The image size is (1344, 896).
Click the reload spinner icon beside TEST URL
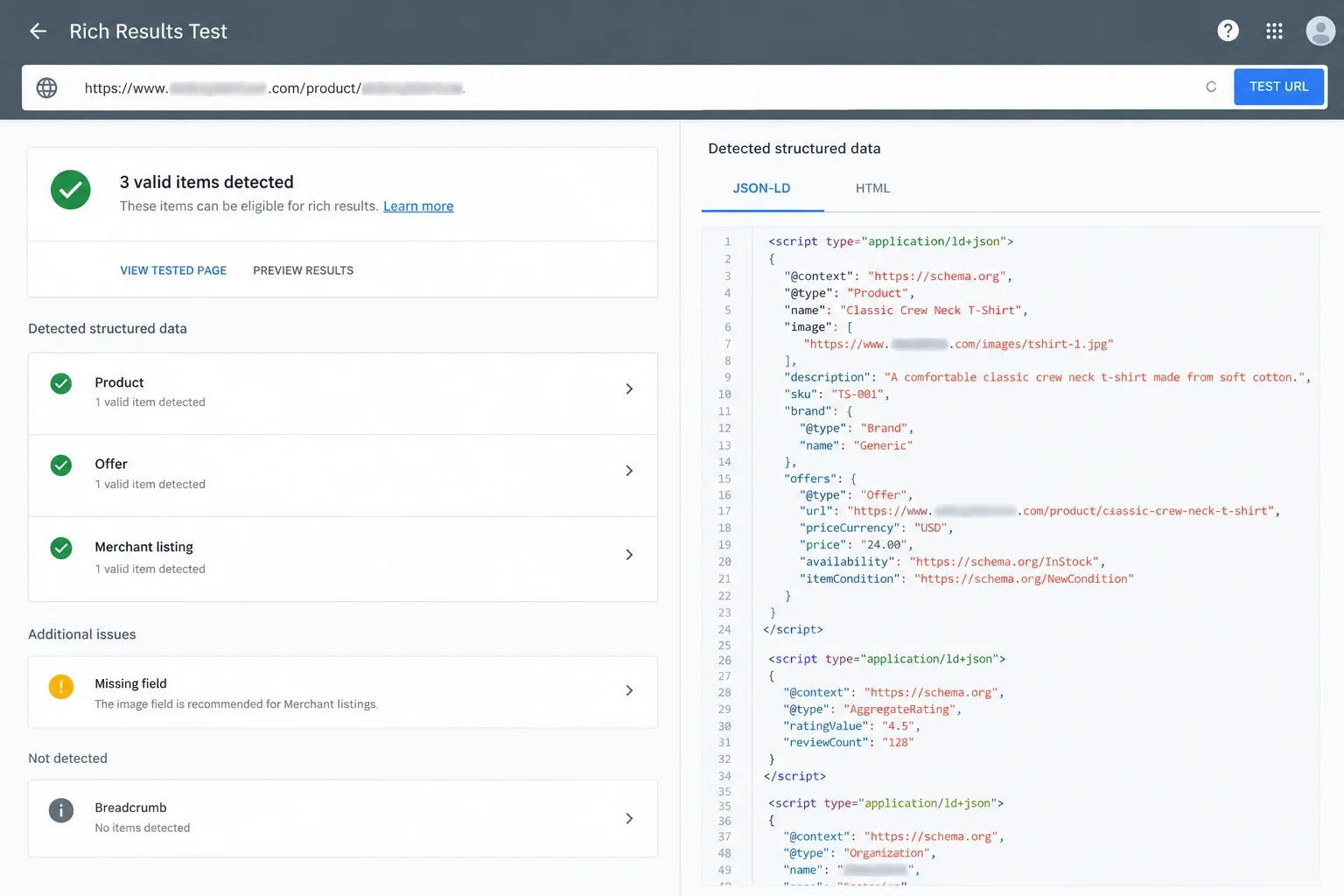click(1211, 87)
